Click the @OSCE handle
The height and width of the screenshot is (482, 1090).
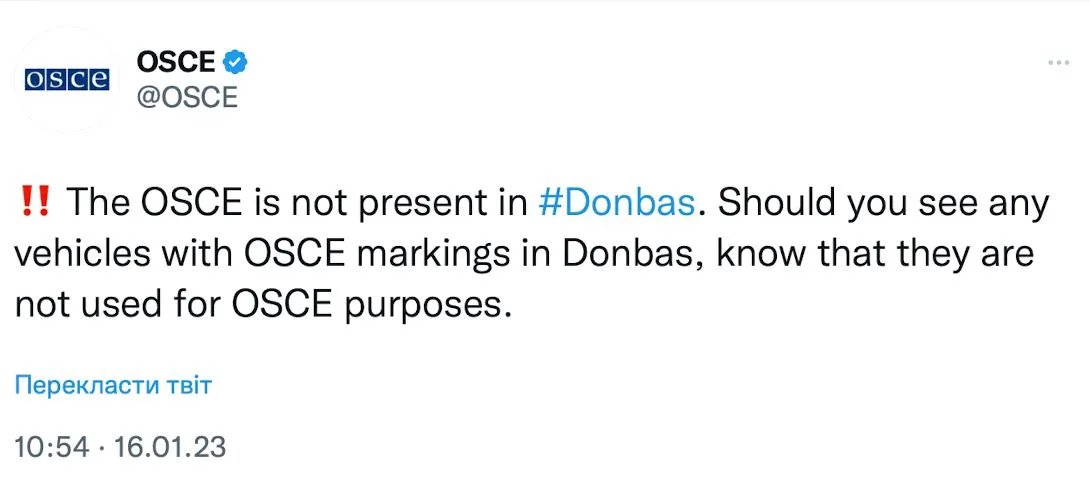(x=186, y=98)
